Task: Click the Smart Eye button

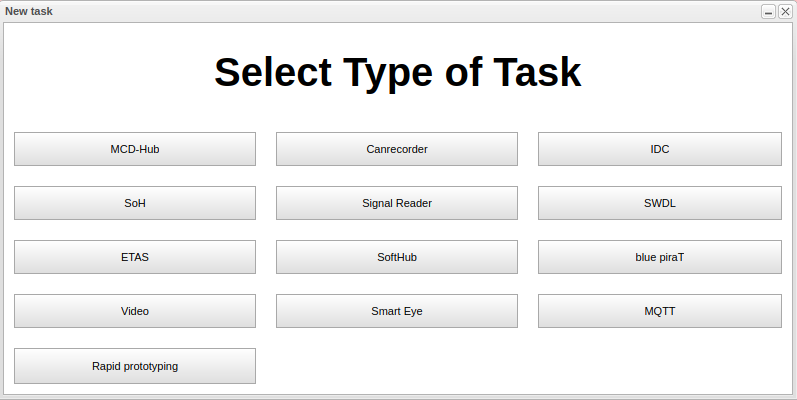Action: [397, 311]
